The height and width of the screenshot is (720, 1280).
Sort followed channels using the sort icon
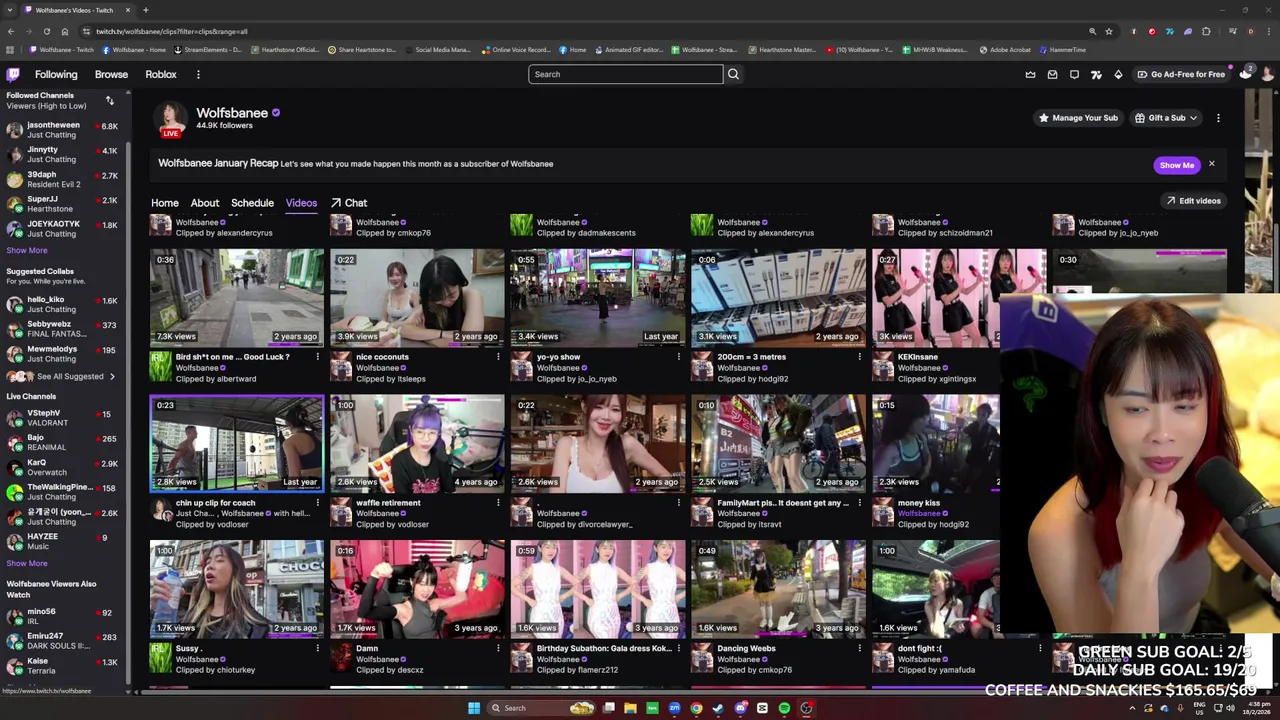110,100
